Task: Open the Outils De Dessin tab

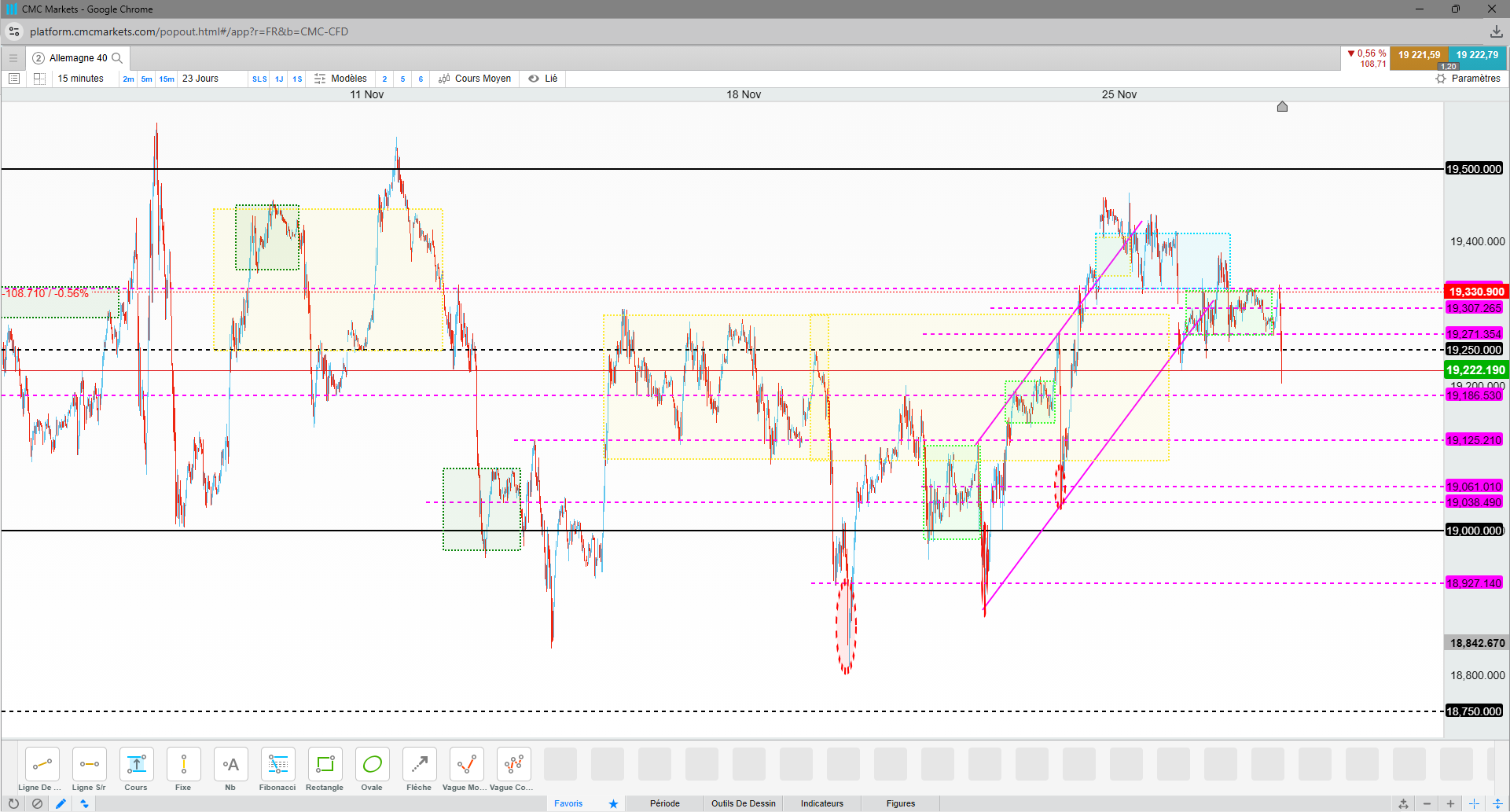Action: (744, 803)
